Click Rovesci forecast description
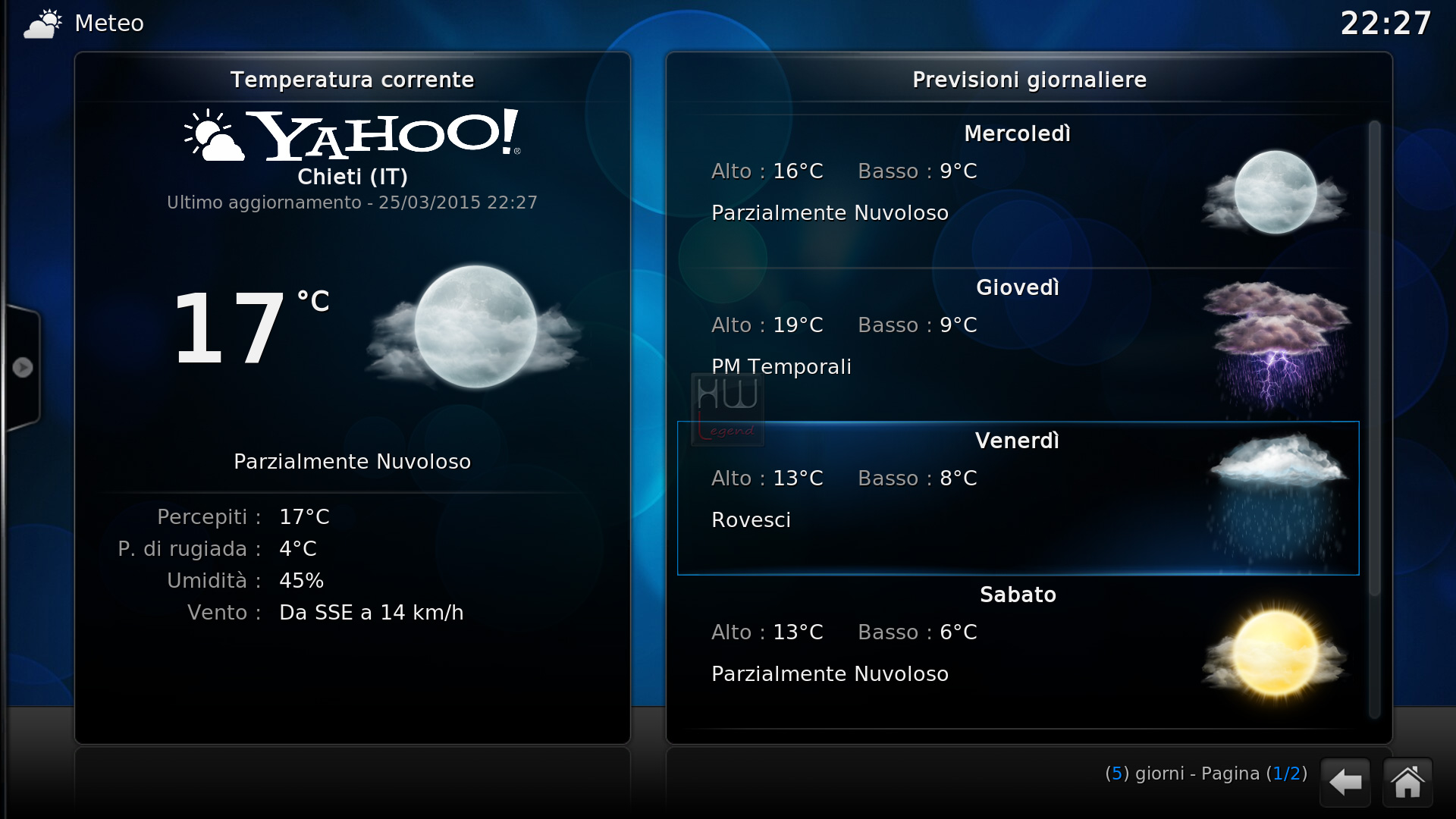Viewport: 1456px width, 819px height. pyautogui.click(x=751, y=520)
